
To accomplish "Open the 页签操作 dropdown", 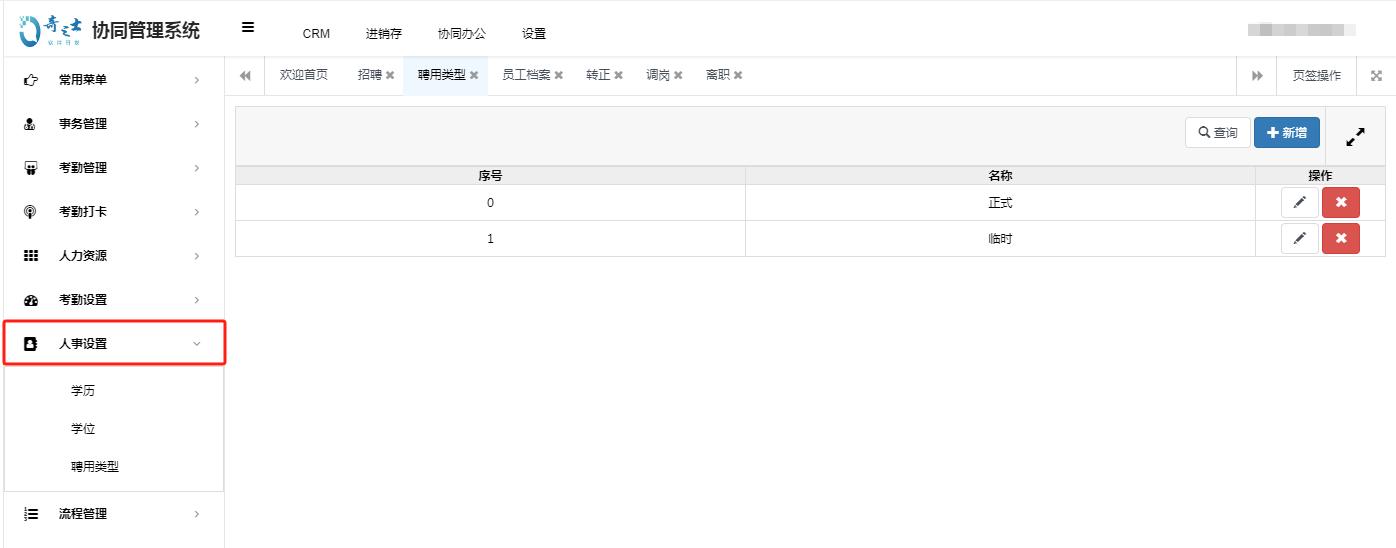I will 1316,76.
